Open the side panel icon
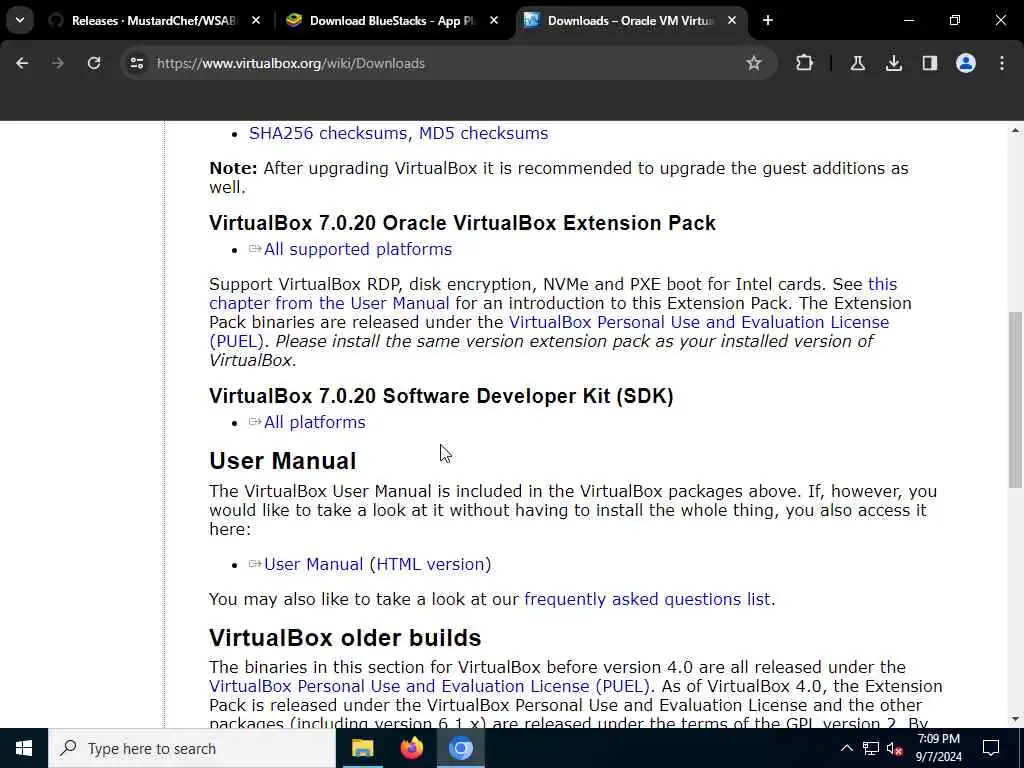 pyautogui.click(x=929, y=63)
